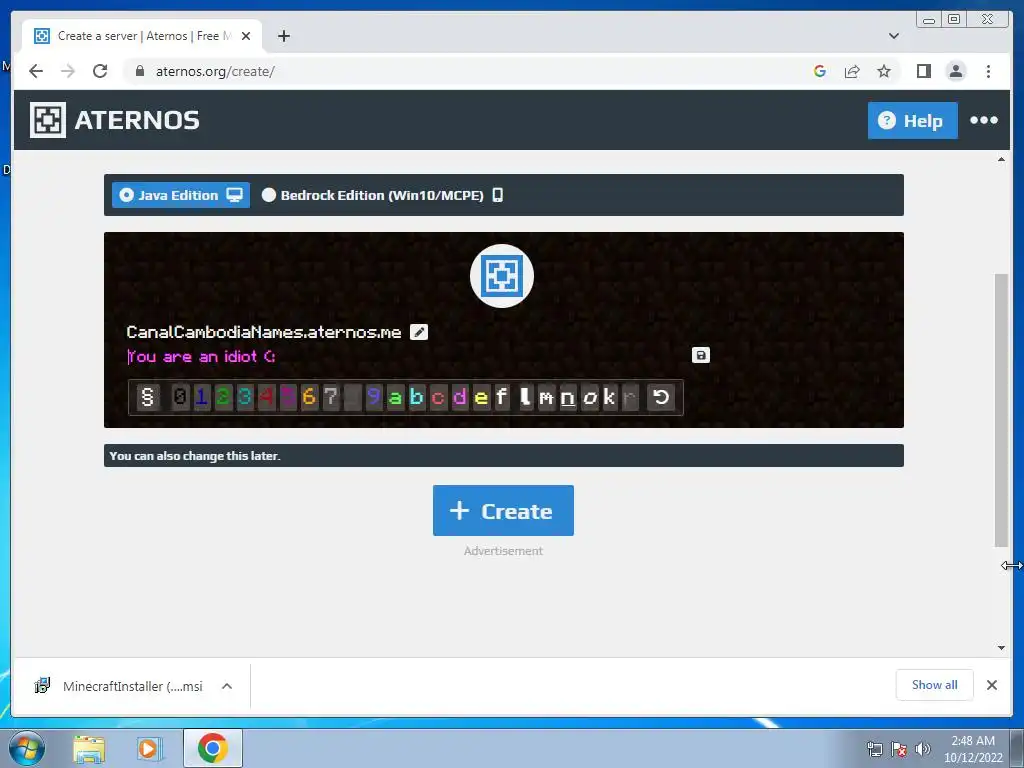The width and height of the screenshot is (1024, 768).
Task: Pick black color code 0
Action: click(x=180, y=397)
